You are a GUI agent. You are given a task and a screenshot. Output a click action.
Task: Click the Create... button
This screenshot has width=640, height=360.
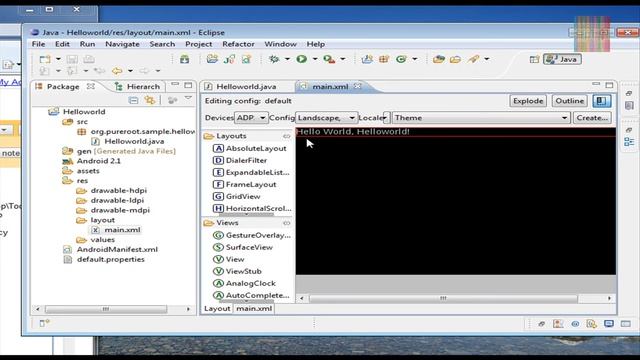tap(592, 118)
